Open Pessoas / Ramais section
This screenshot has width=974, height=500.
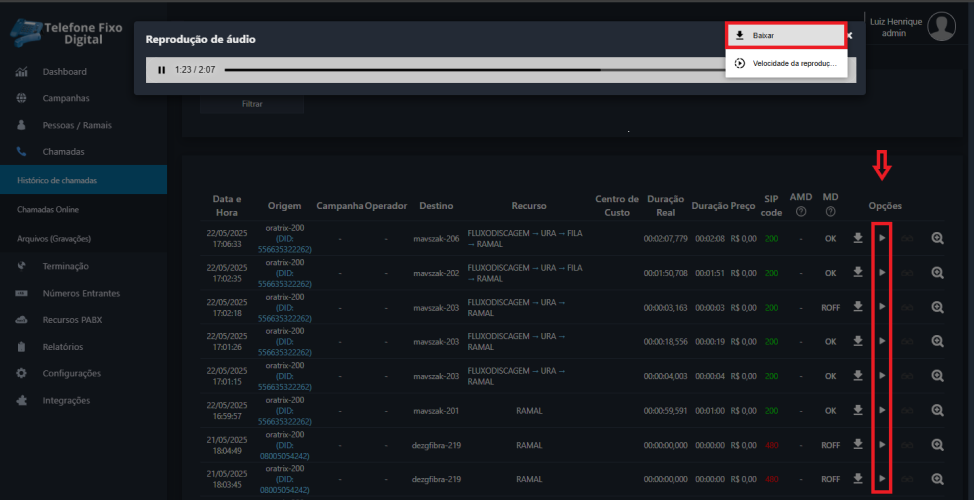pos(77,125)
